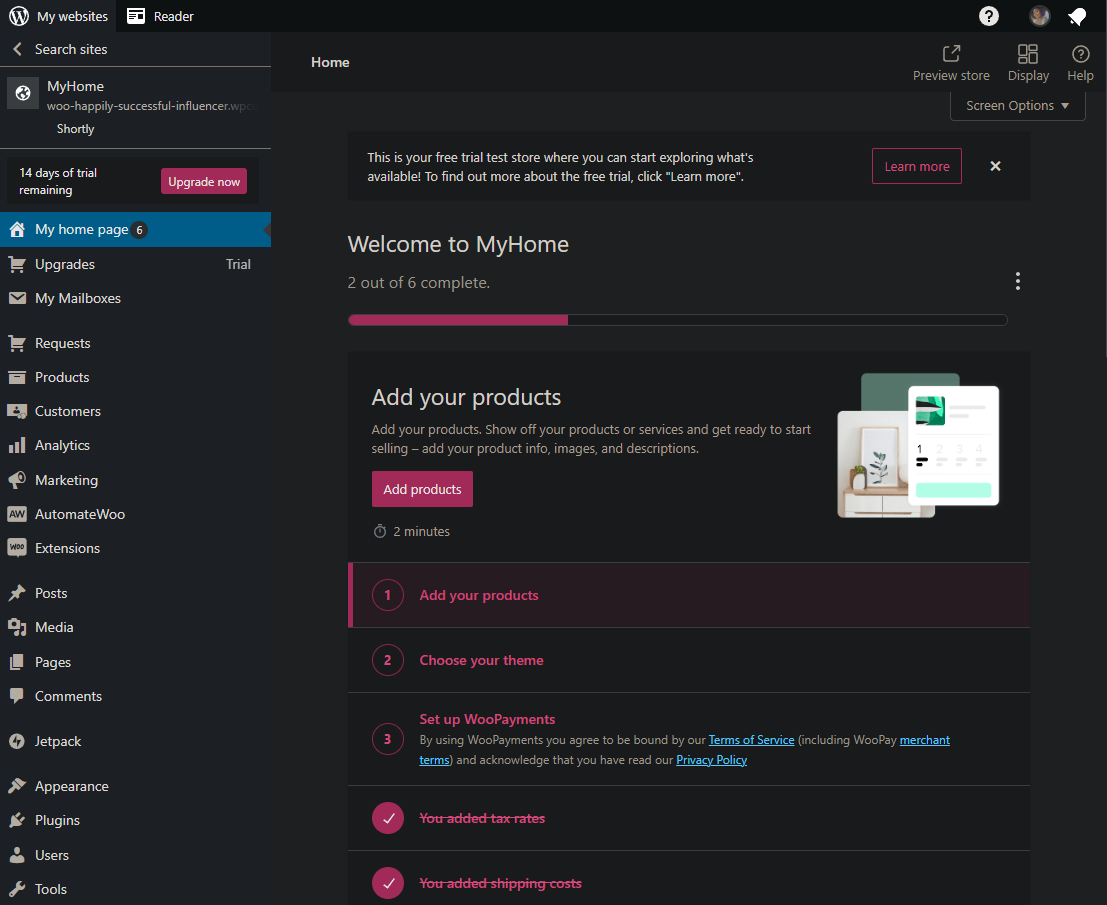Dismiss the free trial notice
The image size is (1107, 905).
(995, 166)
